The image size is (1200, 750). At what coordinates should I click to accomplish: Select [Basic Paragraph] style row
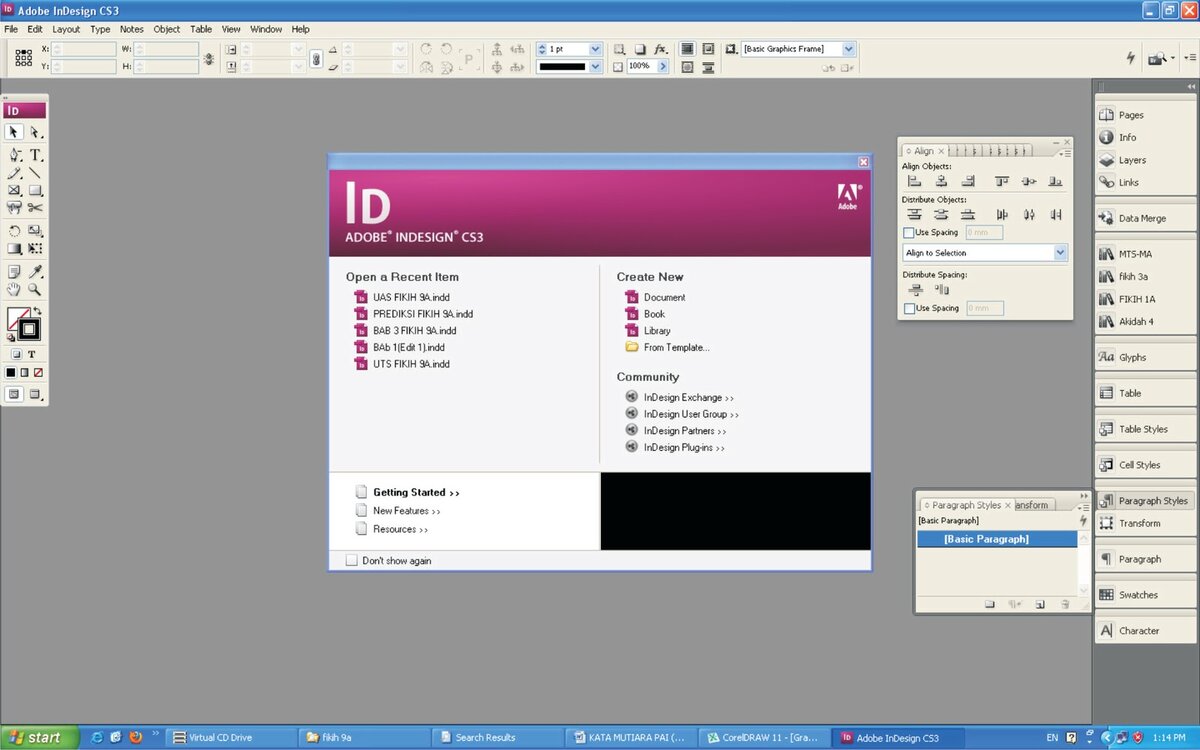click(x=997, y=539)
